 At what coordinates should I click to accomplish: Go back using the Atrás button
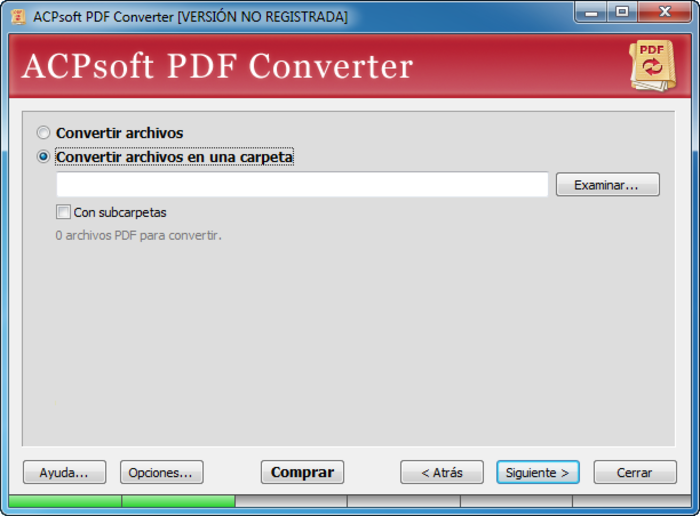[x=442, y=472]
